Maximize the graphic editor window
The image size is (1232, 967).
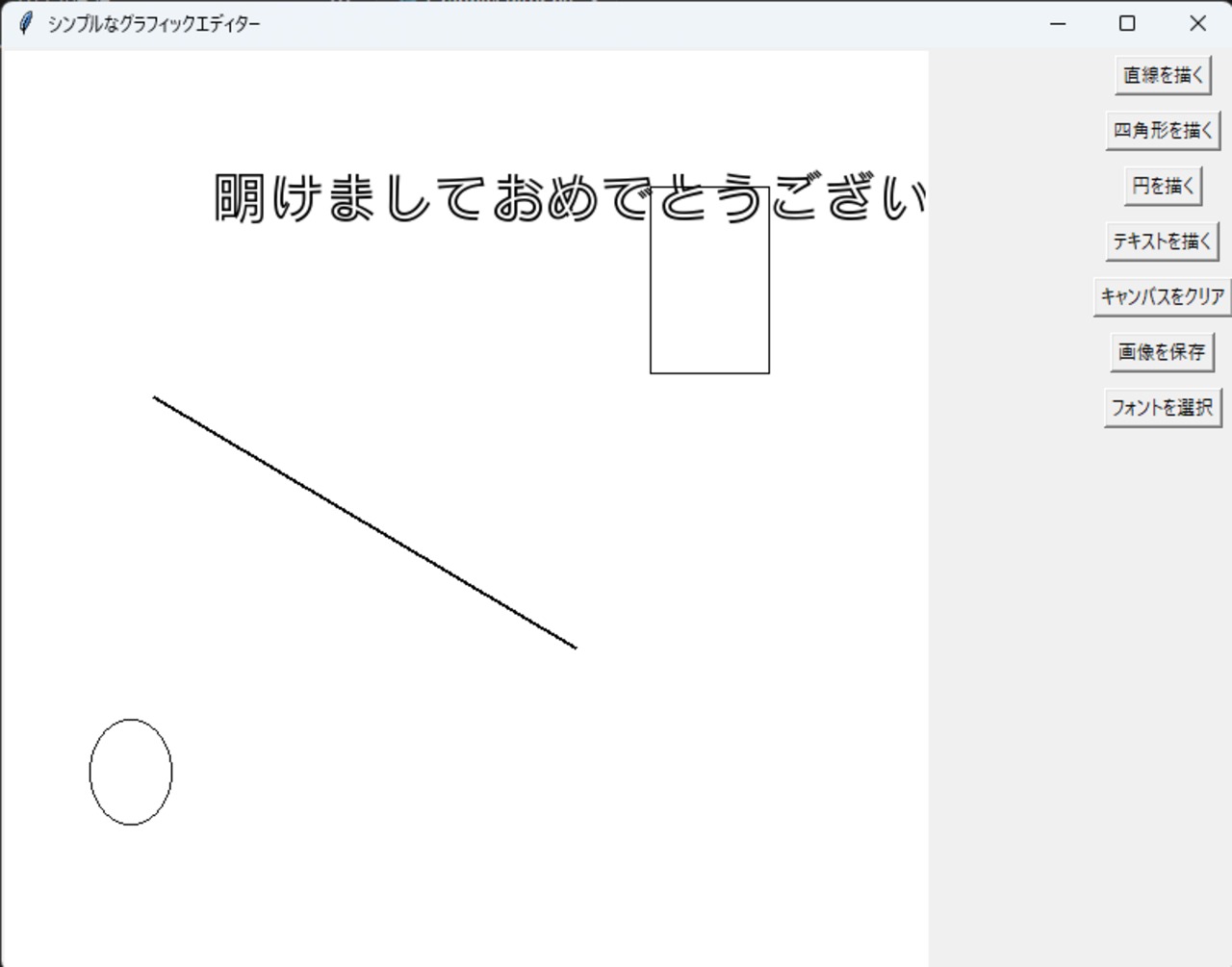tap(1127, 24)
